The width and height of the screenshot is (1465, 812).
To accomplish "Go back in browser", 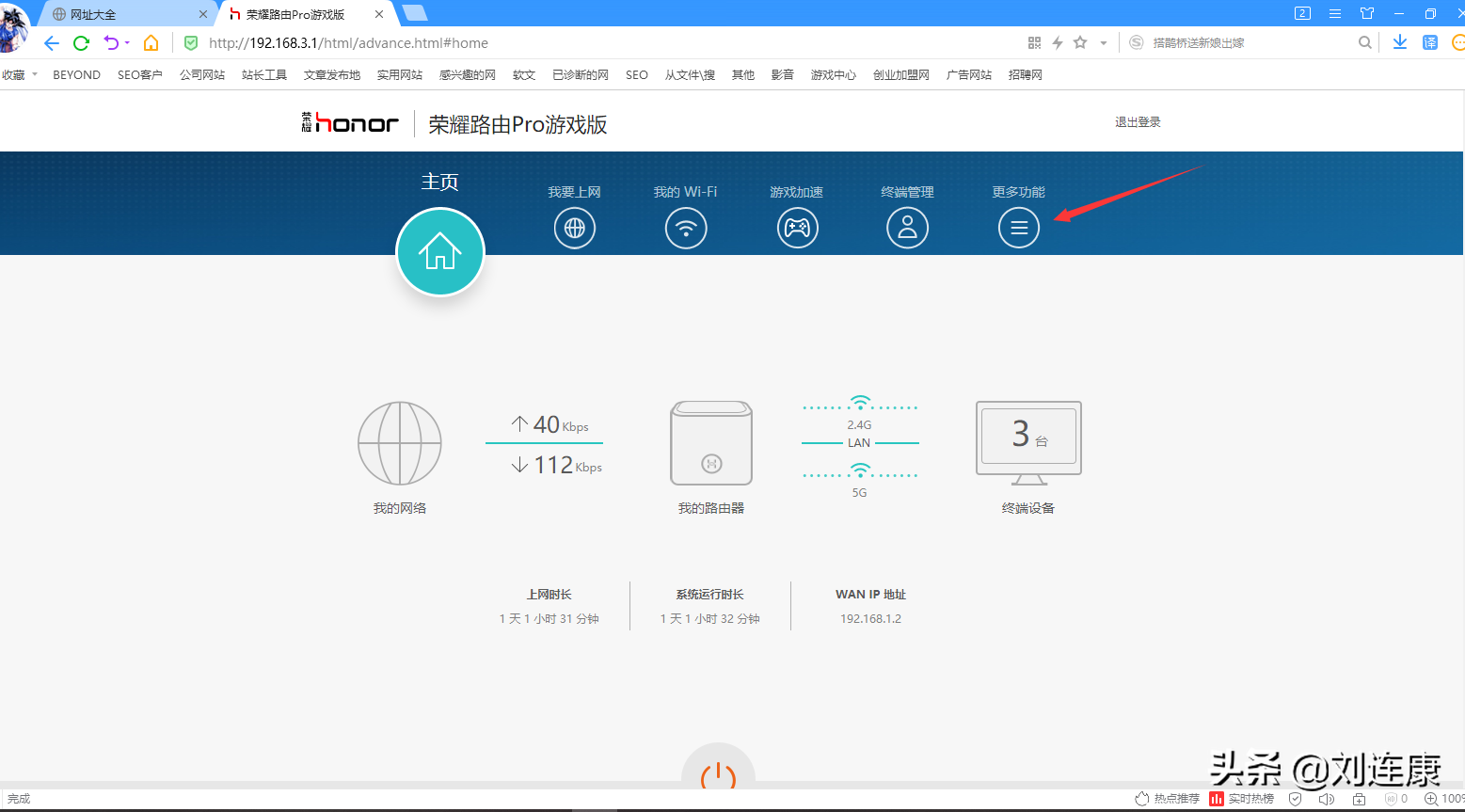I will 52,42.
